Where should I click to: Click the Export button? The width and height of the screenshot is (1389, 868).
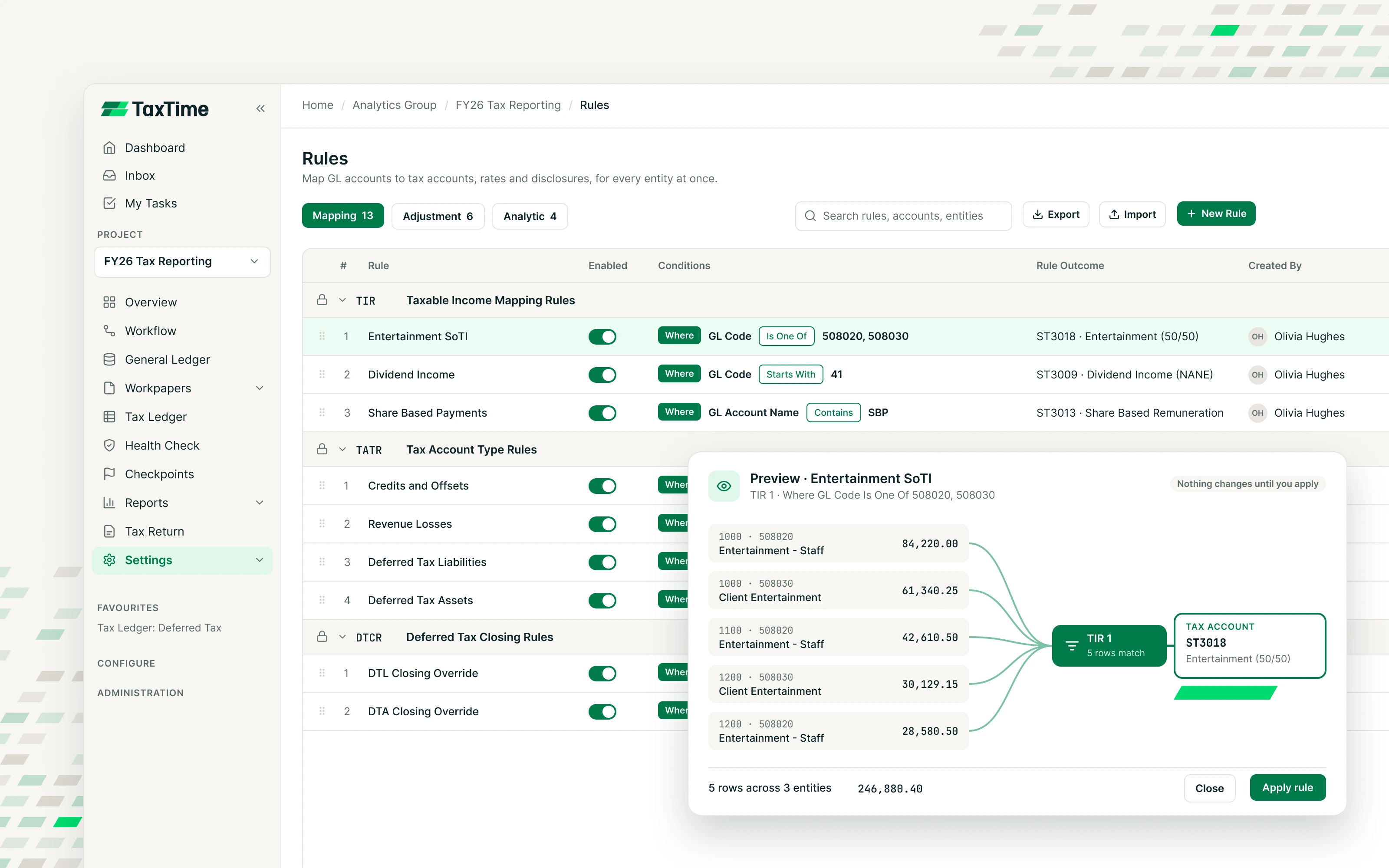[1056, 214]
